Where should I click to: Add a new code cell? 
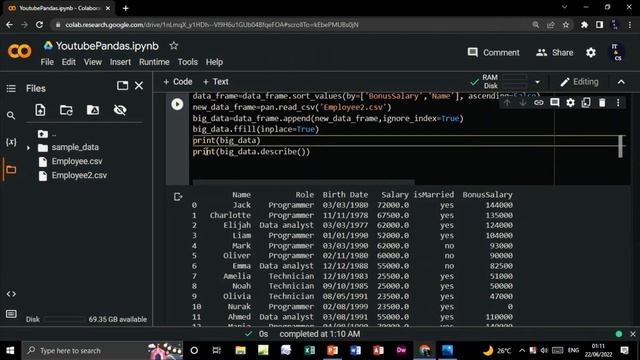(178, 82)
